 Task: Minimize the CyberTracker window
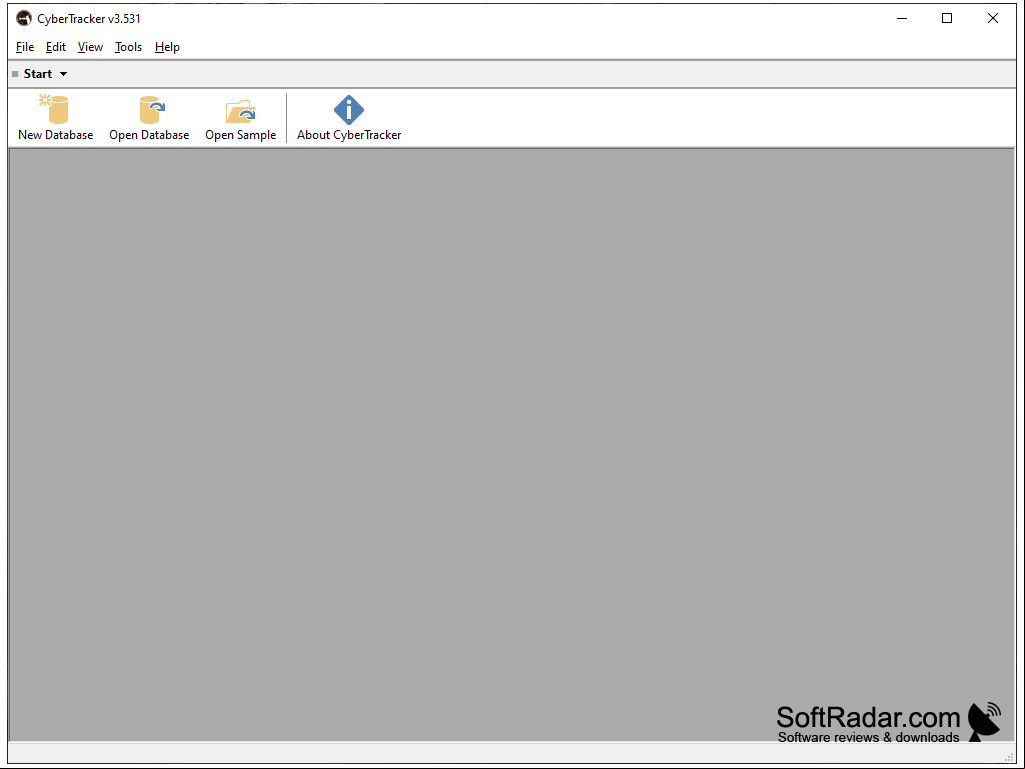902,18
